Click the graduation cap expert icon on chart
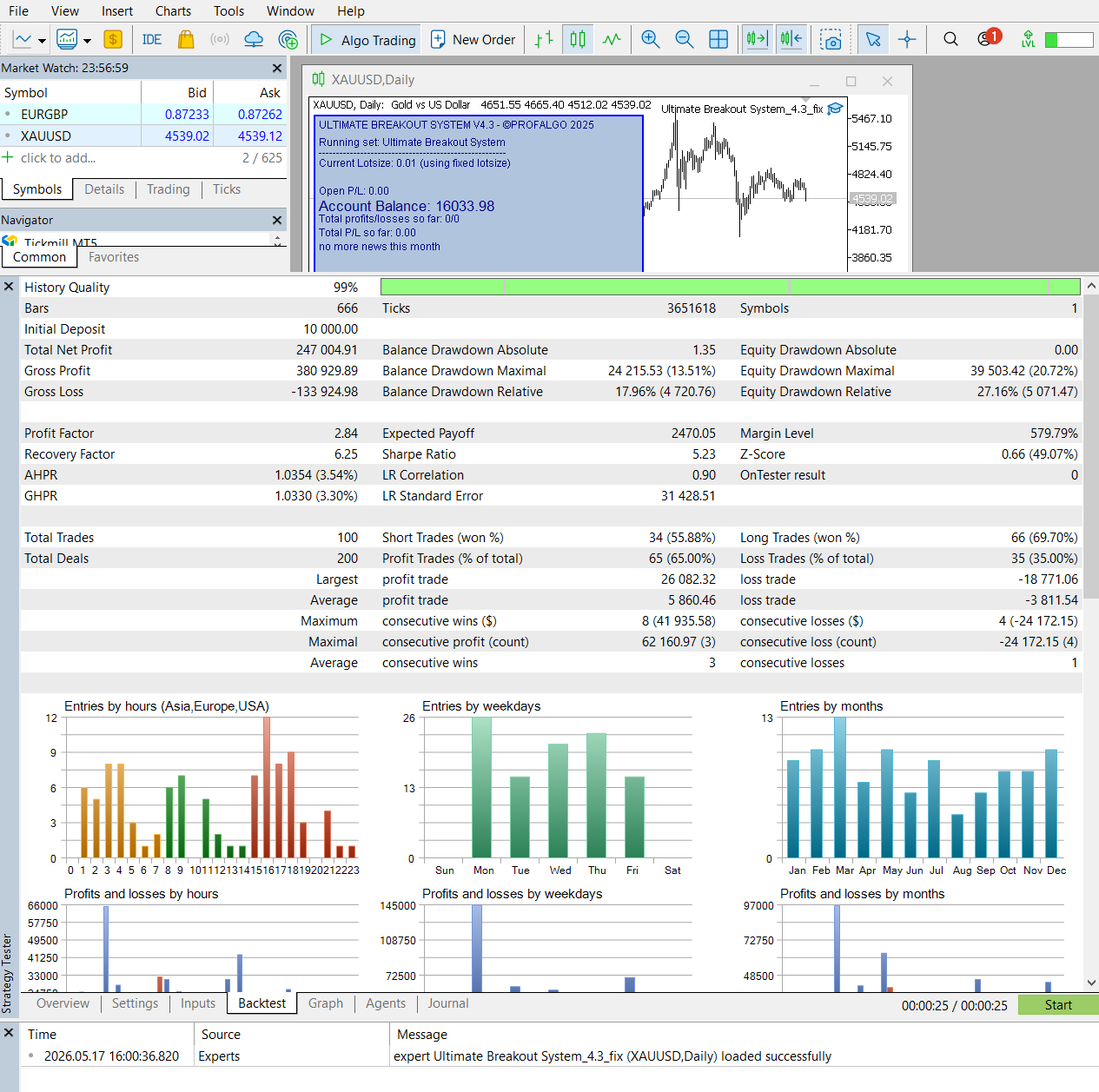This screenshot has height=1092, width=1099. (835, 109)
